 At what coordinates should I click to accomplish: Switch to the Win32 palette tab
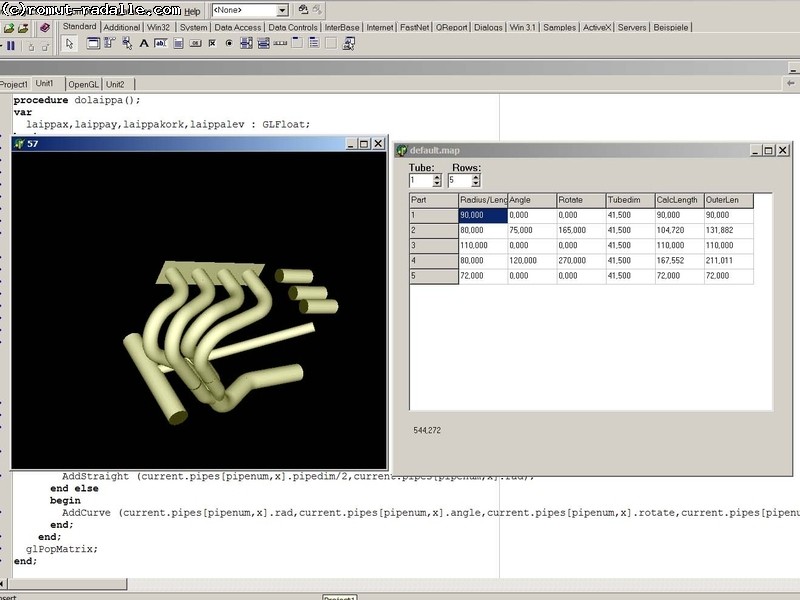tap(158, 27)
